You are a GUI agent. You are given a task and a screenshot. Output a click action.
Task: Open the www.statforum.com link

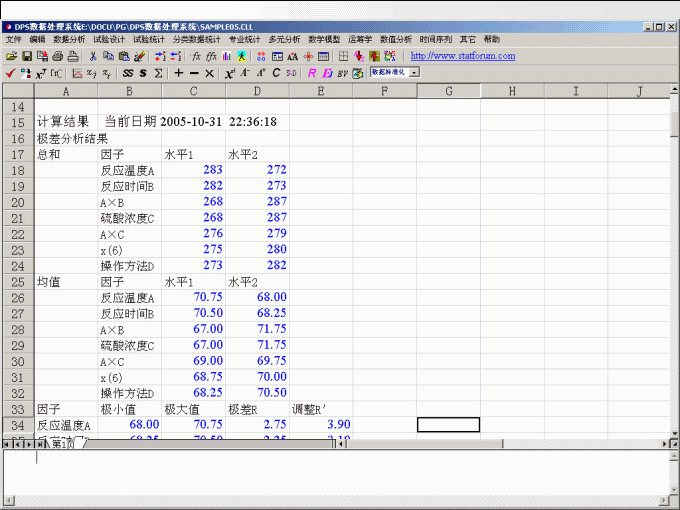pyautogui.click(x=463, y=56)
